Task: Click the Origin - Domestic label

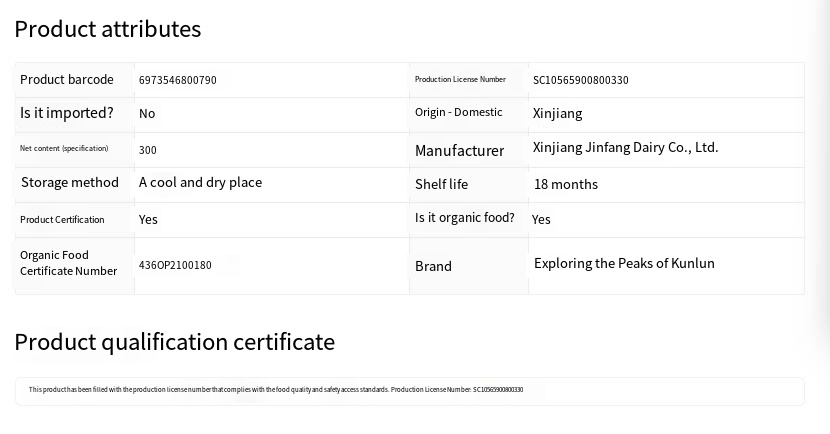Action: pos(459,112)
